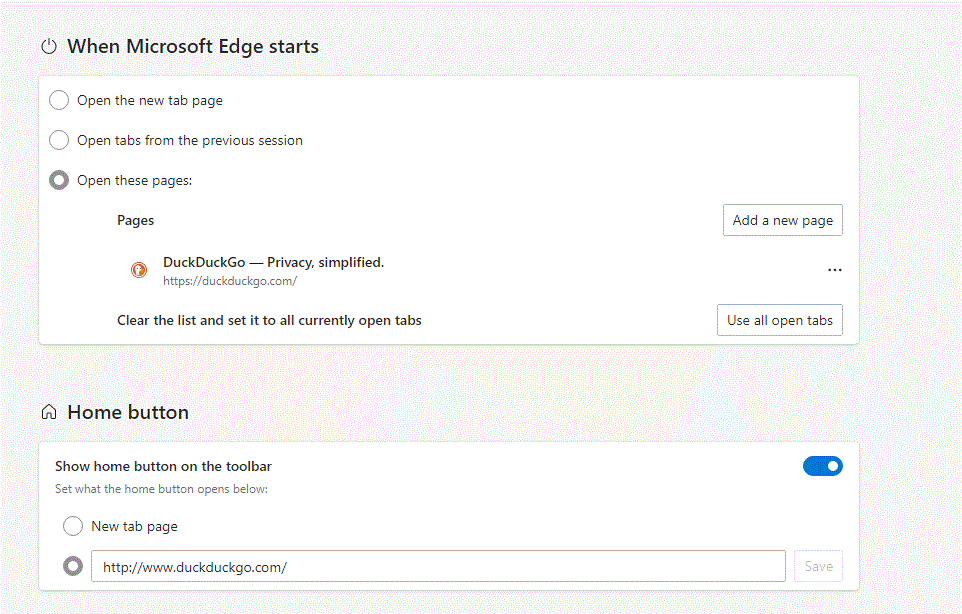The height and width of the screenshot is (614, 962).
Task: Focus the home button URL input field
Action: tap(438, 566)
